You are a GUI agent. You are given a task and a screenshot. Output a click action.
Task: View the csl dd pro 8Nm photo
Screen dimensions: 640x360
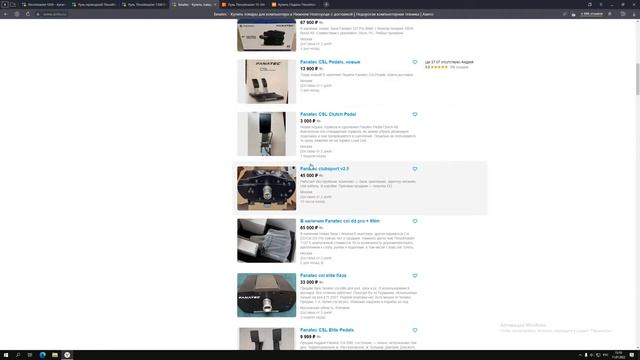267,240
